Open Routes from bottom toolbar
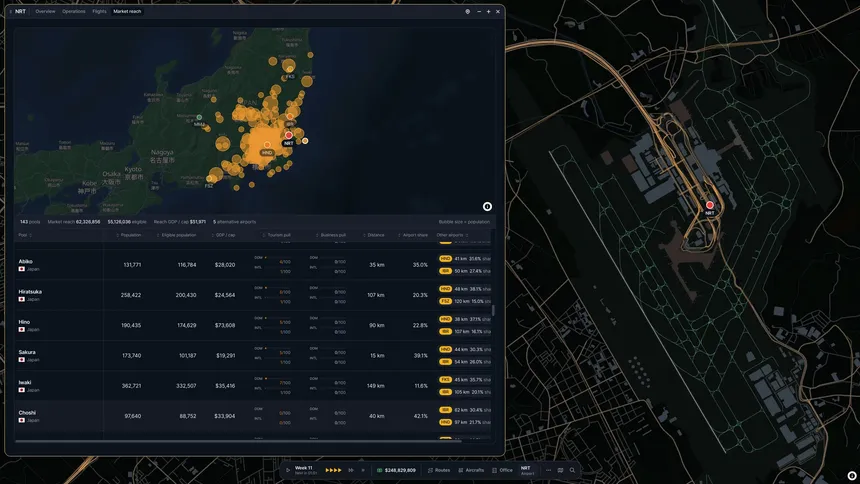 (439, 470)
